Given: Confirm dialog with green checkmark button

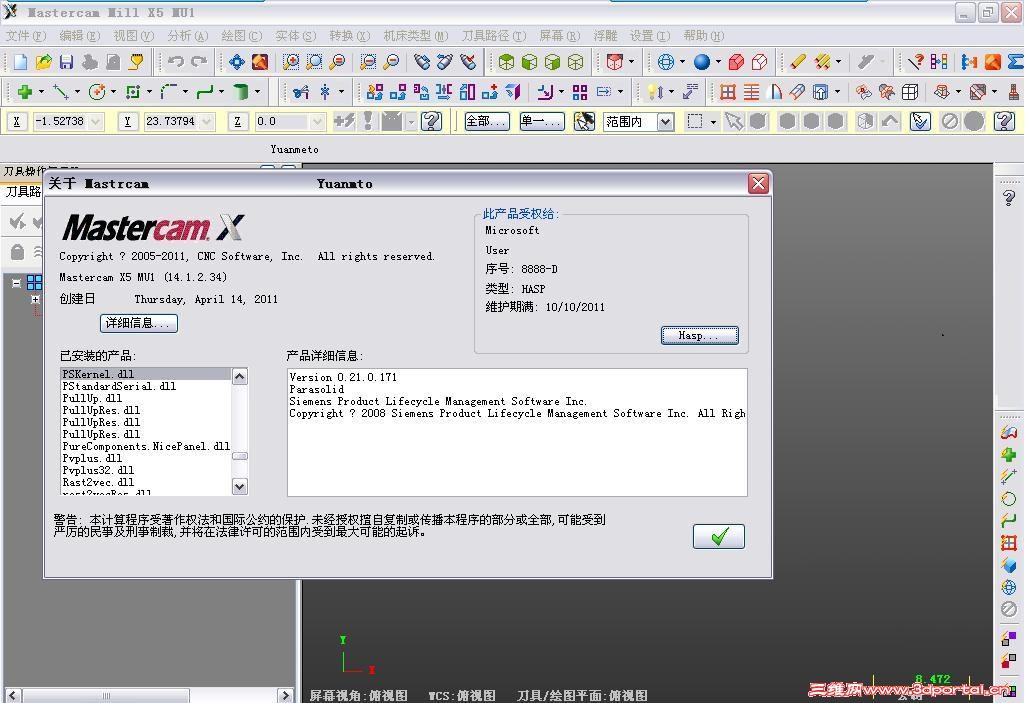Looking at the screenshot, I should coord(719,536).
